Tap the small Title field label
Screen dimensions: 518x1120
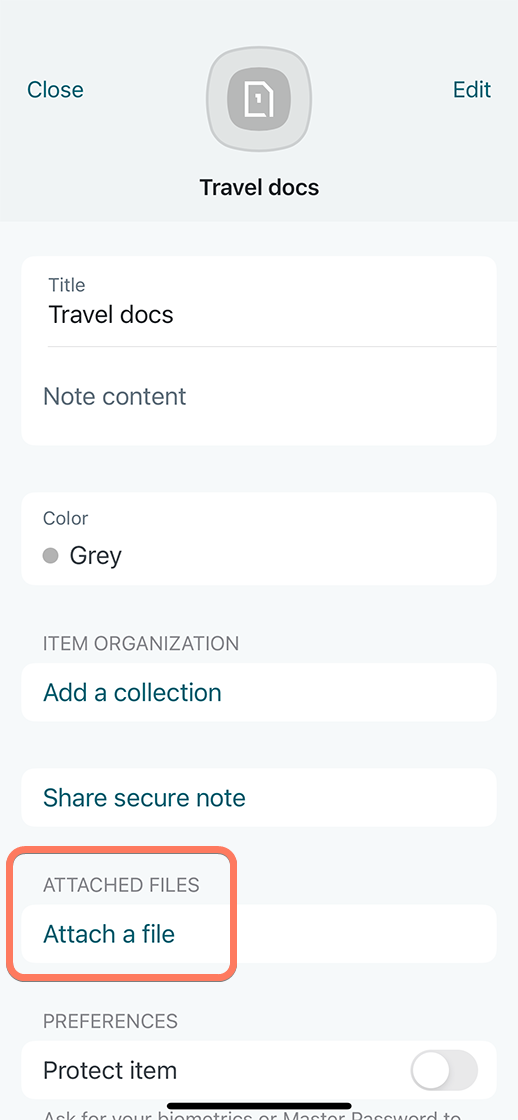click(66, 285)
